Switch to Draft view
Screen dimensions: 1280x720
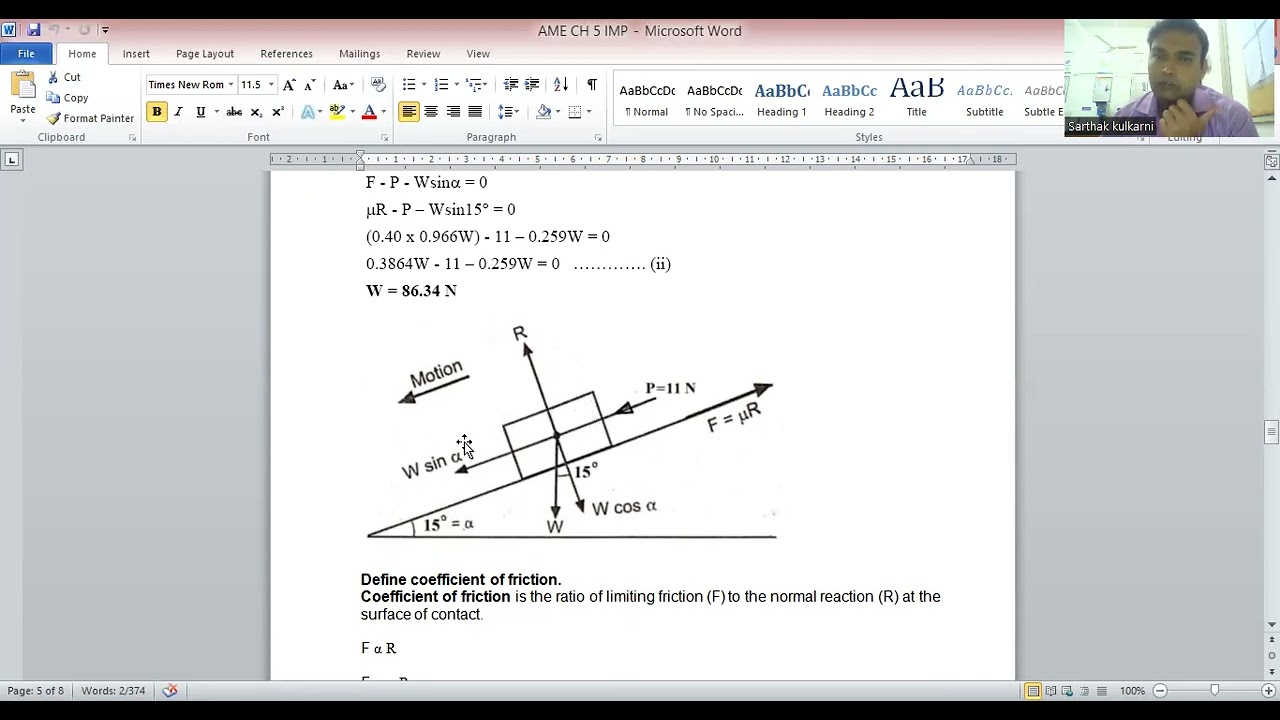(x=1100, y=691)
